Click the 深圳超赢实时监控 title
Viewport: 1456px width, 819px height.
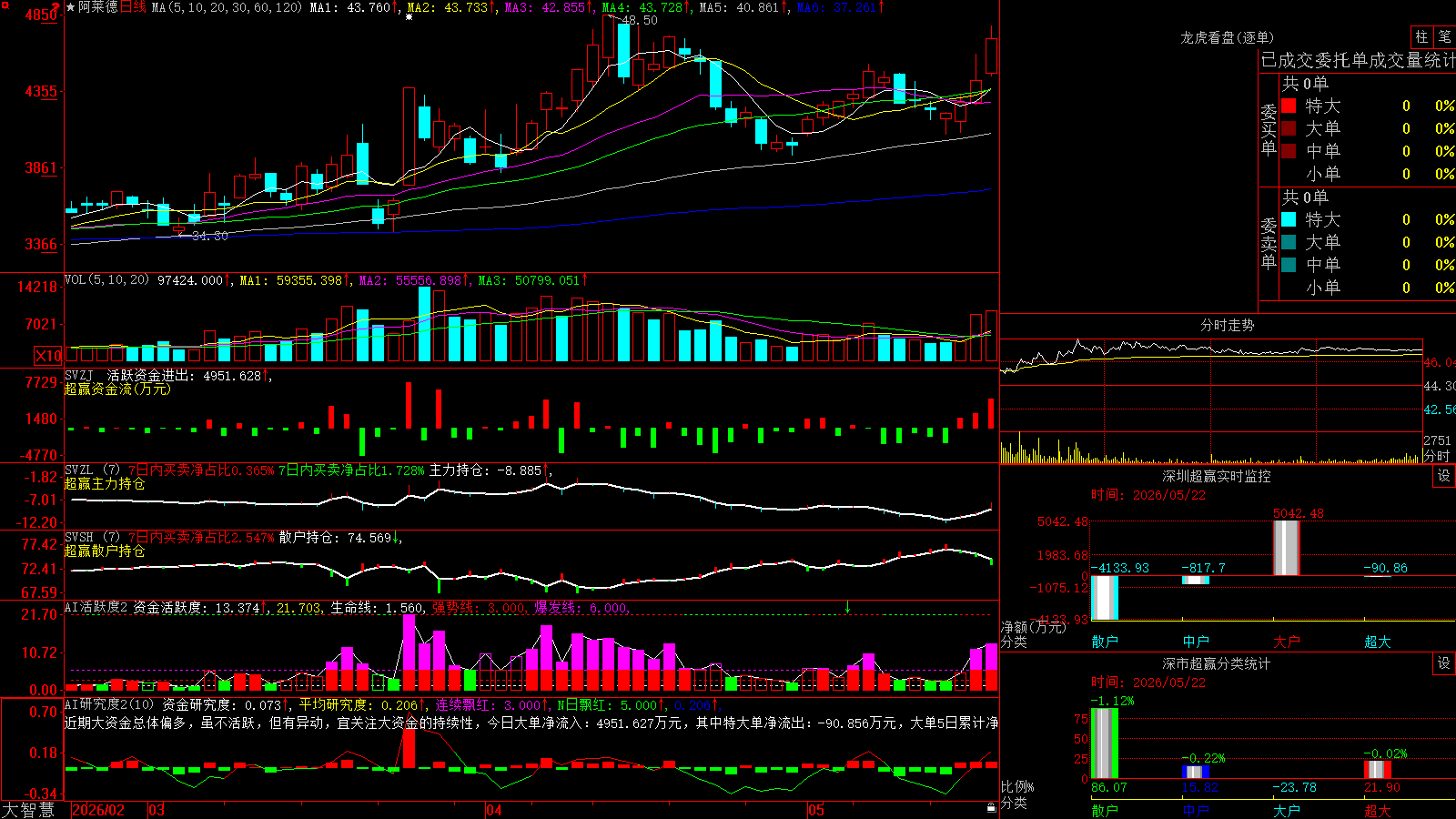click(1216, 476)
